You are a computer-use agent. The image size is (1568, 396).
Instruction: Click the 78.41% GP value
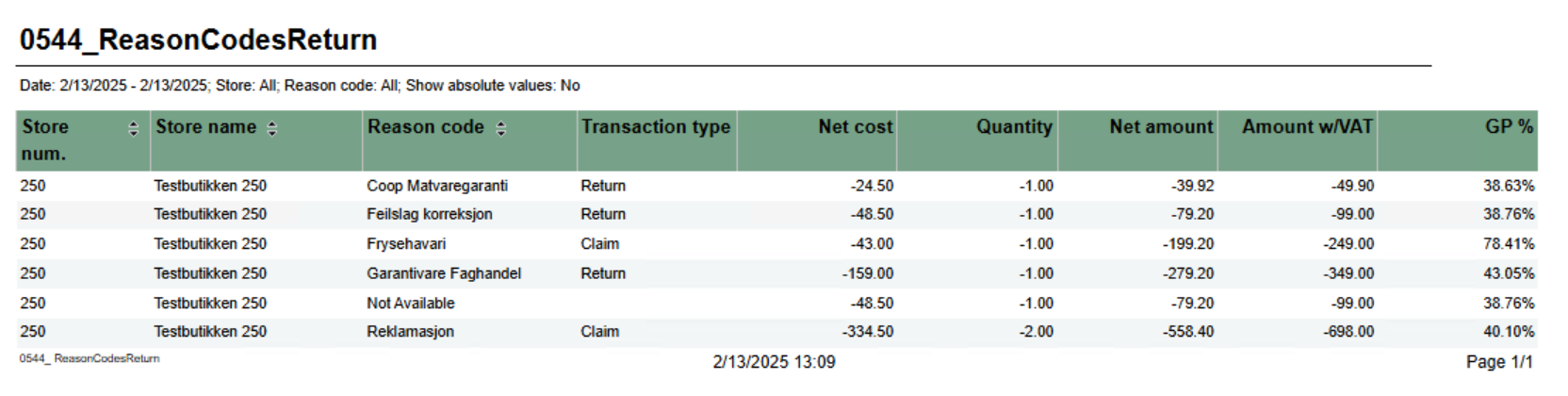(1509, 244)
